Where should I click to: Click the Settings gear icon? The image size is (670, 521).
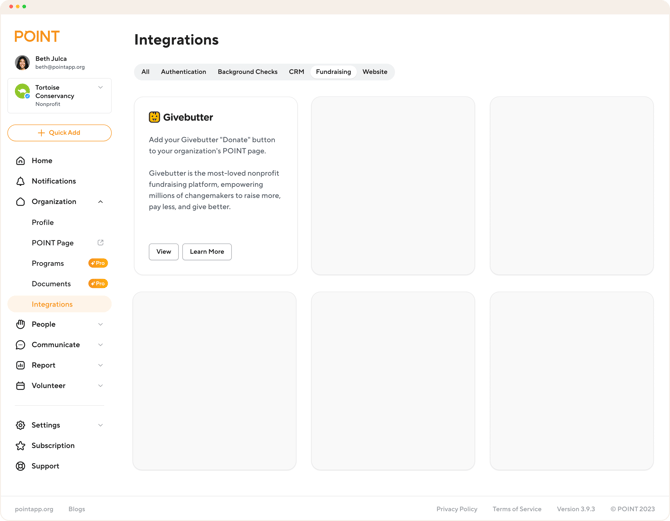pyautogui.click(x=20, y=425)
